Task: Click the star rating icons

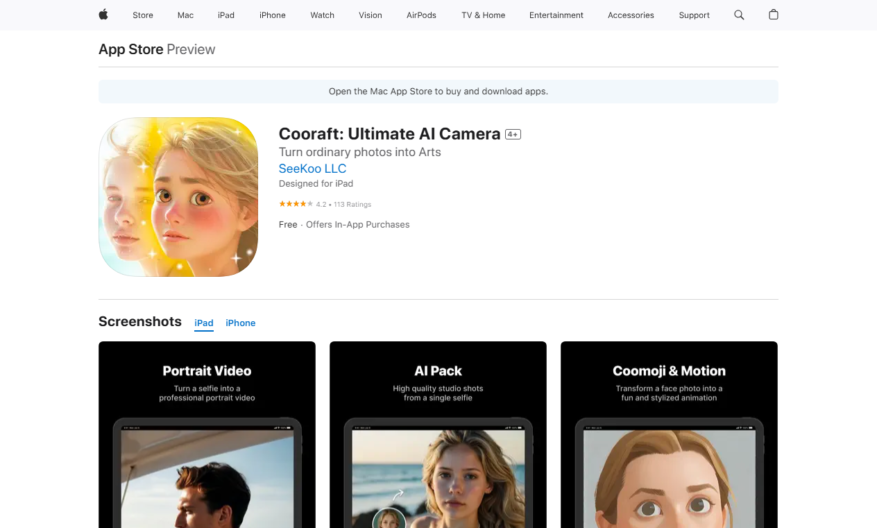Action: (296, 204)
